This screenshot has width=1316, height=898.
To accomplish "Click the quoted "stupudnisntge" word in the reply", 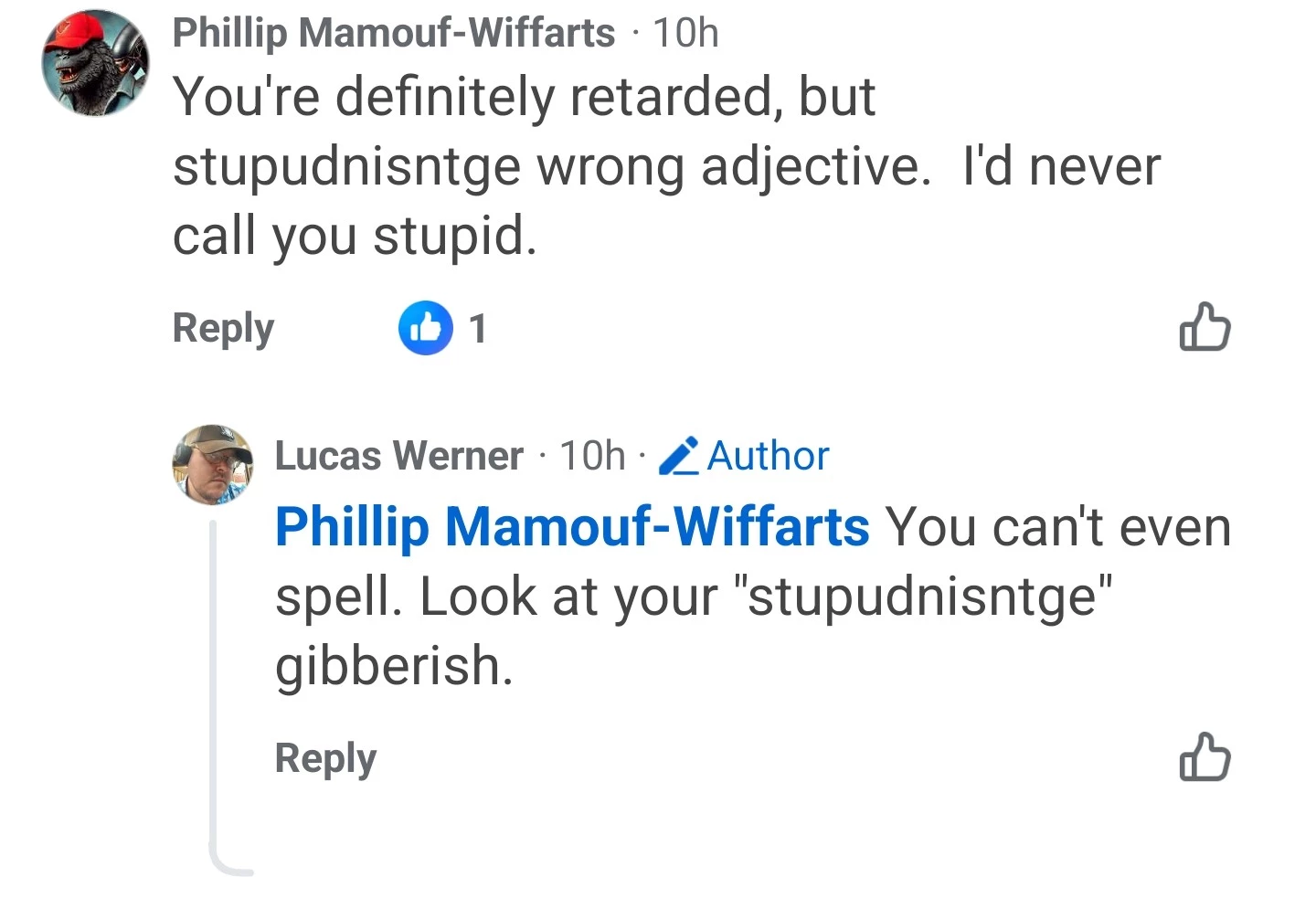I will pyautogui.click(x=929, y=597).
